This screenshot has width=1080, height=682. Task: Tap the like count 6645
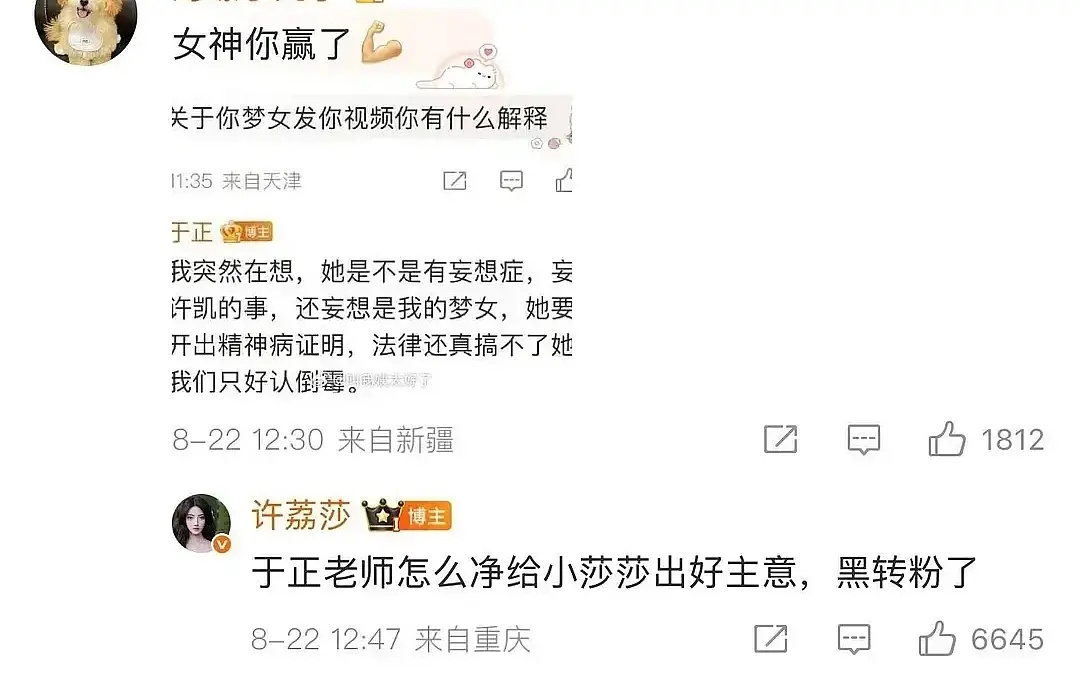1007,640
